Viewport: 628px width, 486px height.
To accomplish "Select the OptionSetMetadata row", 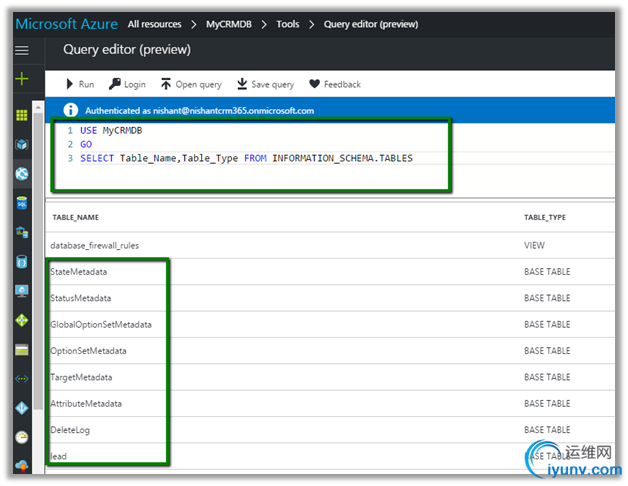I will (x=330, y=351).
